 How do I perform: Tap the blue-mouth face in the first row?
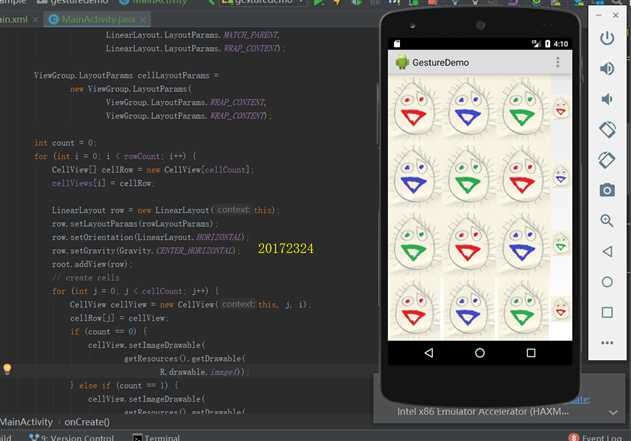pyautogui.click(x=468, y=107)
